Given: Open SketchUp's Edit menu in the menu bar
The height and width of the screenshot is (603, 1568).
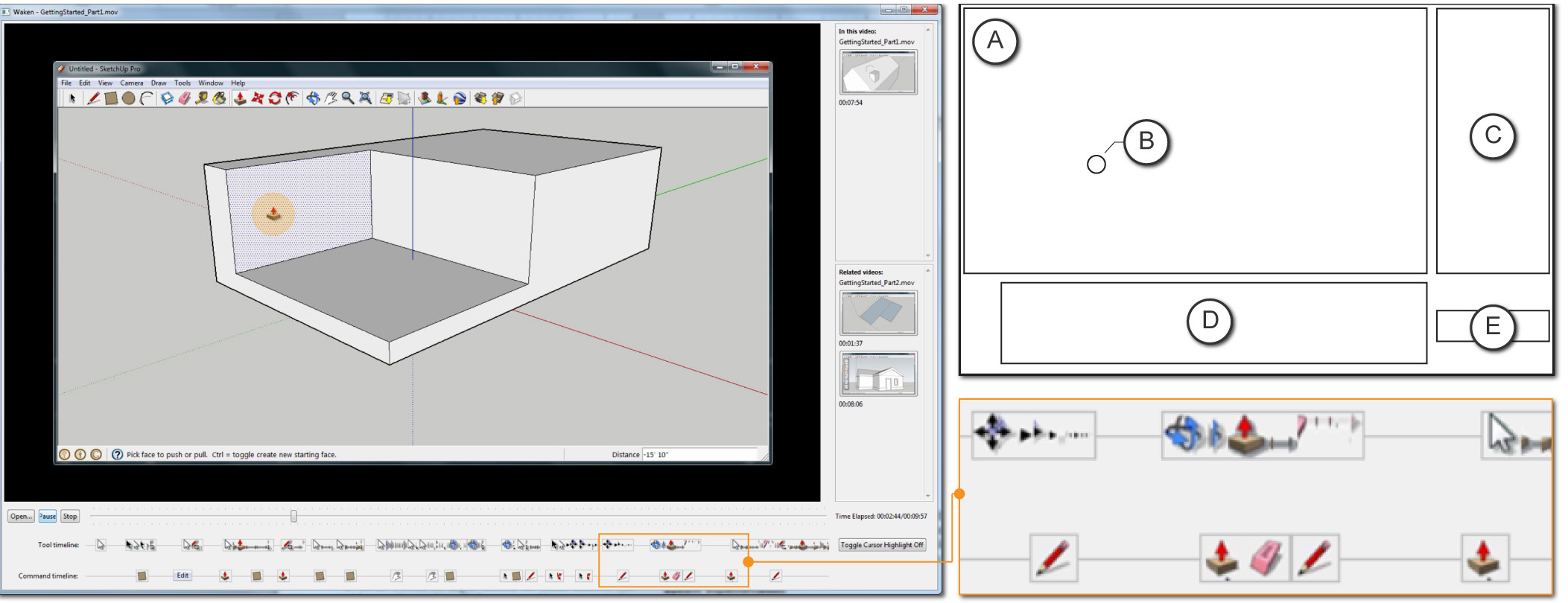Looking at the screenshot, I should coord(85,83).
